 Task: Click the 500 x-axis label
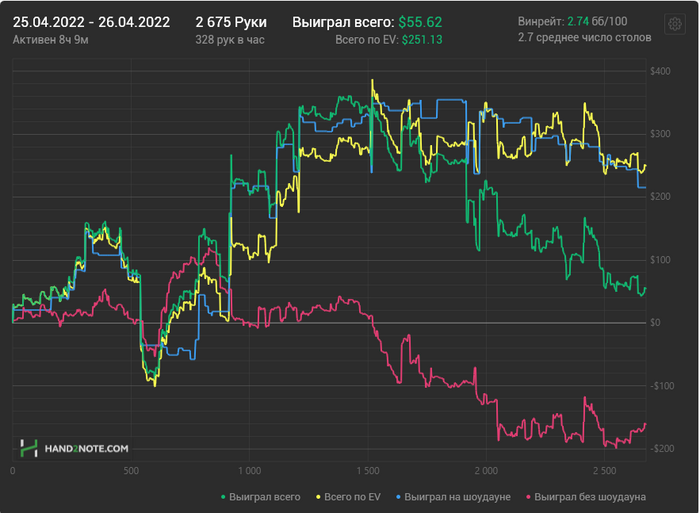click(x=131, y=471)
